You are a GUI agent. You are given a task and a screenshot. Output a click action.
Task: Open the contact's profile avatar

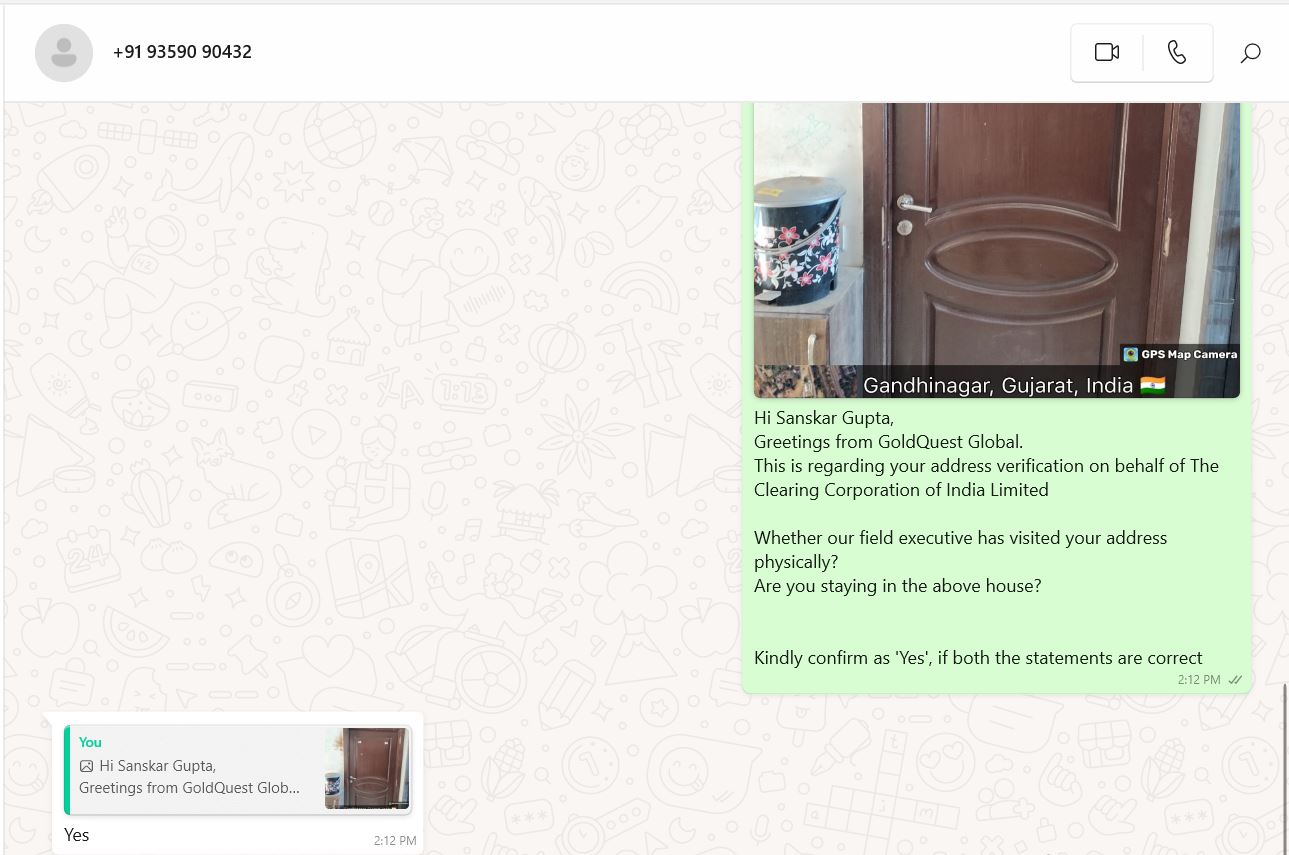tap(64, 53)
